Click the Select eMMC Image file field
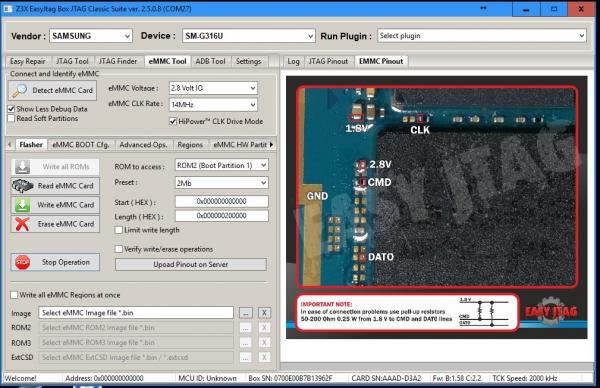The width and height of the screenshot is (600, 388). pos(136,313)
